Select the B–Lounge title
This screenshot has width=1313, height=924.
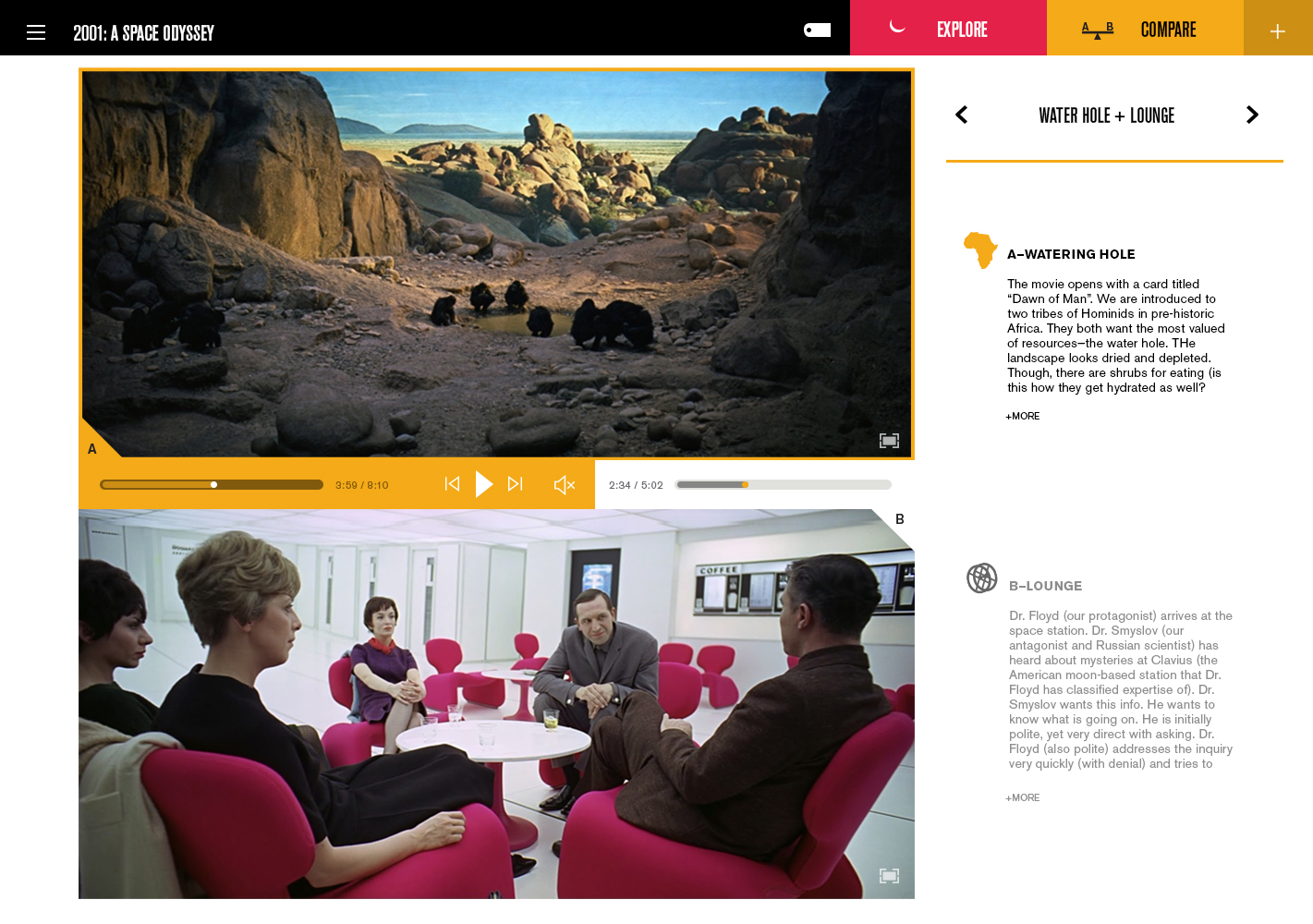[x=1045, y=586]
